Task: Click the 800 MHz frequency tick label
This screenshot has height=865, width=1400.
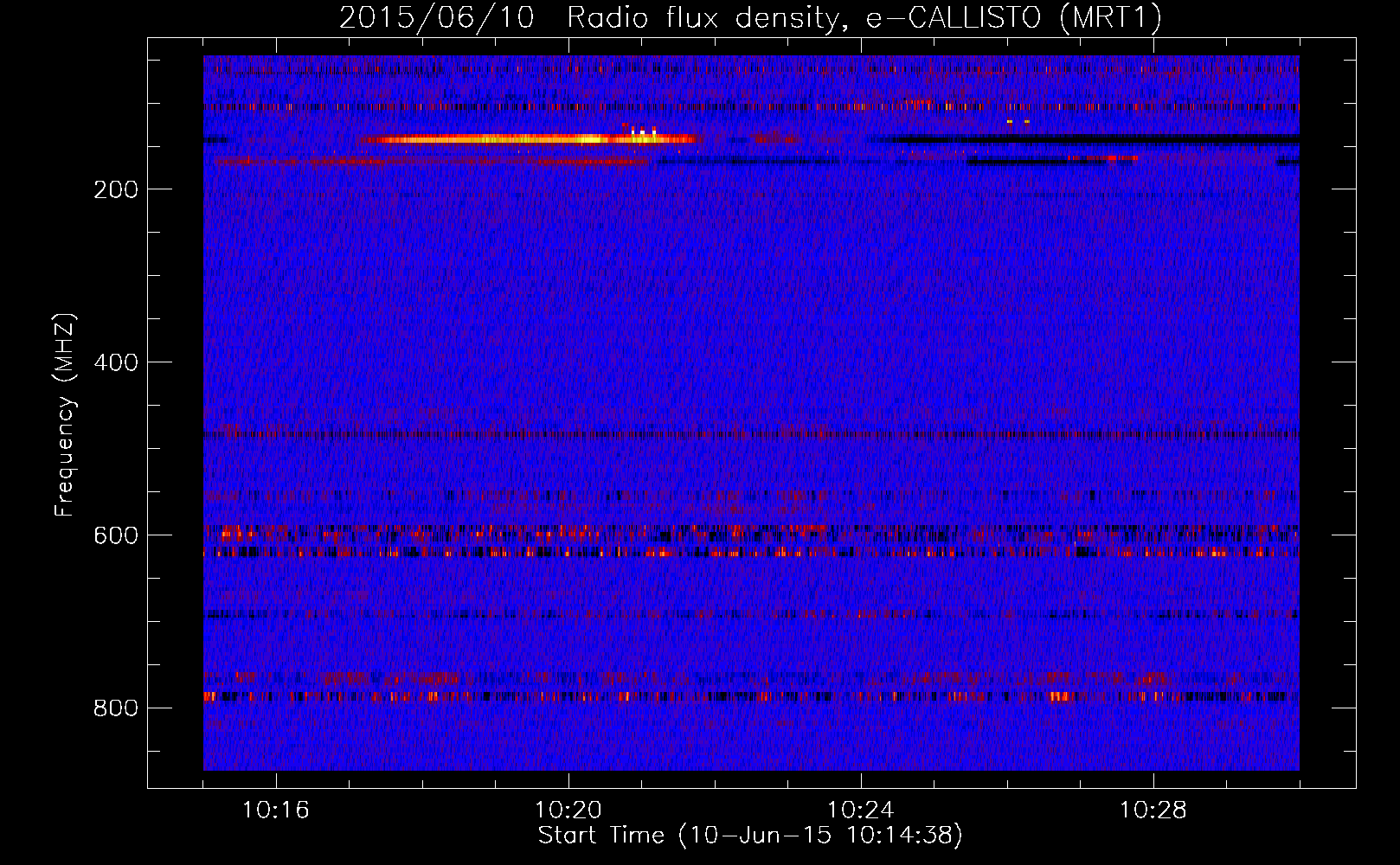Action: click(116, 708)
